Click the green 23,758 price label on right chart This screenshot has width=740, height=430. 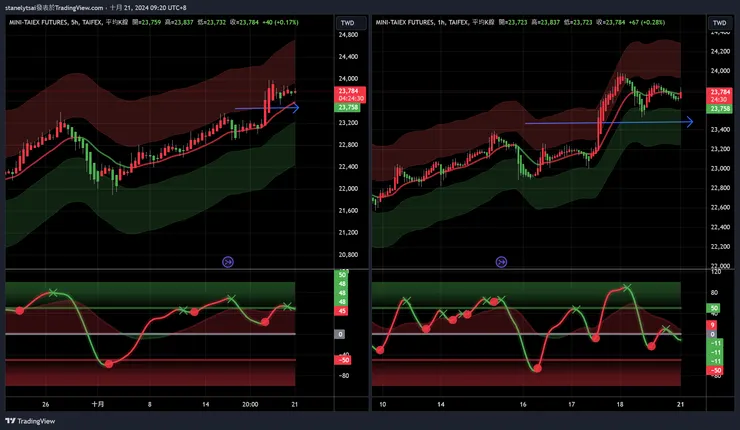click(719, 109)
